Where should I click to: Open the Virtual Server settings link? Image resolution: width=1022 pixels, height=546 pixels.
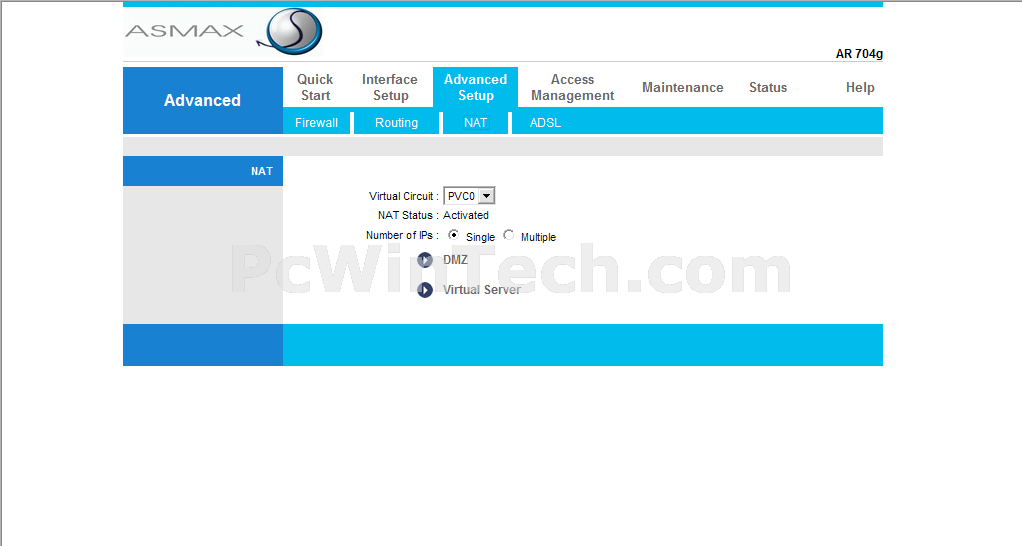(x=482, y=290)
